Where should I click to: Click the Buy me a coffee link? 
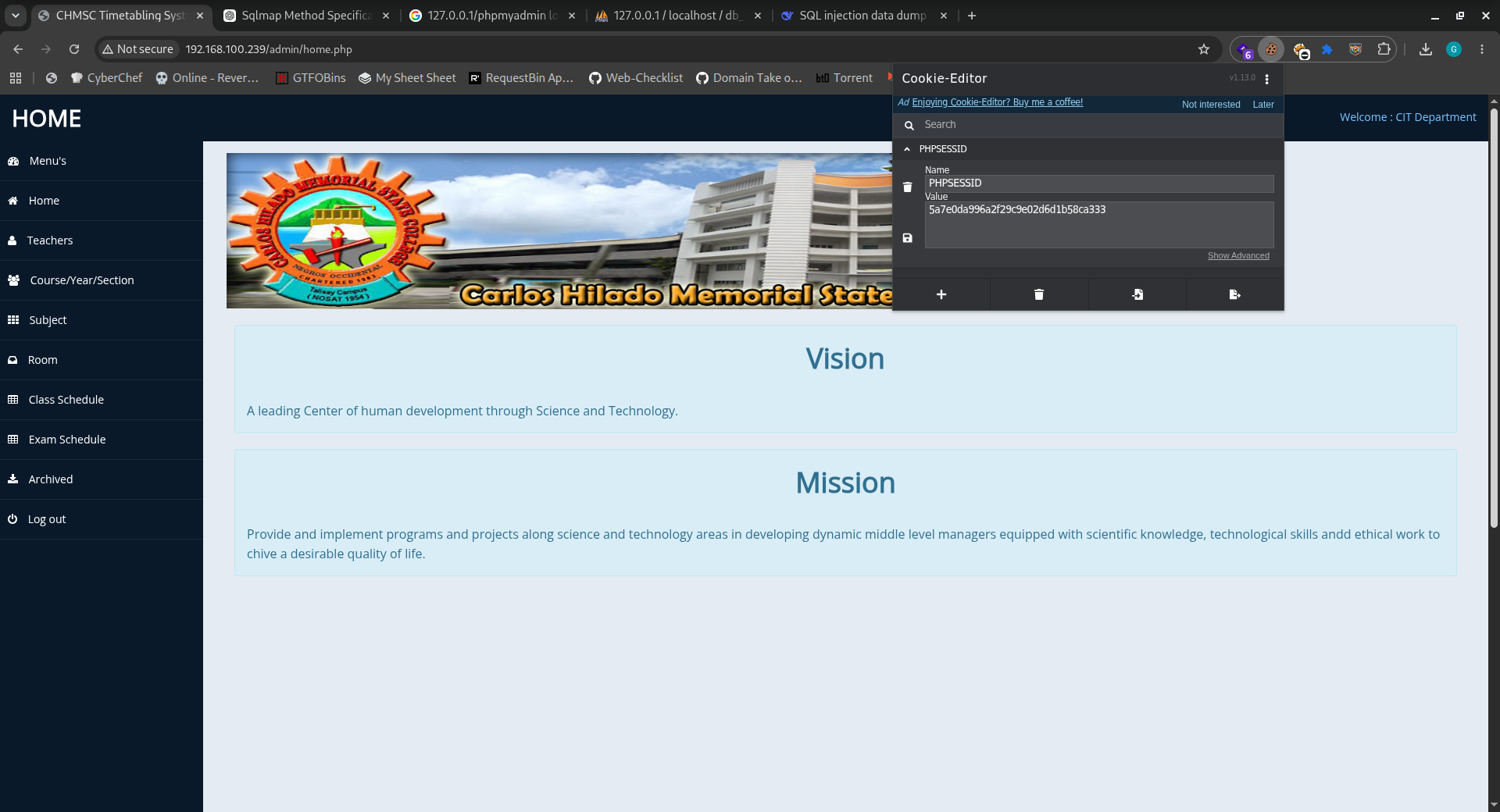[997, 102]
